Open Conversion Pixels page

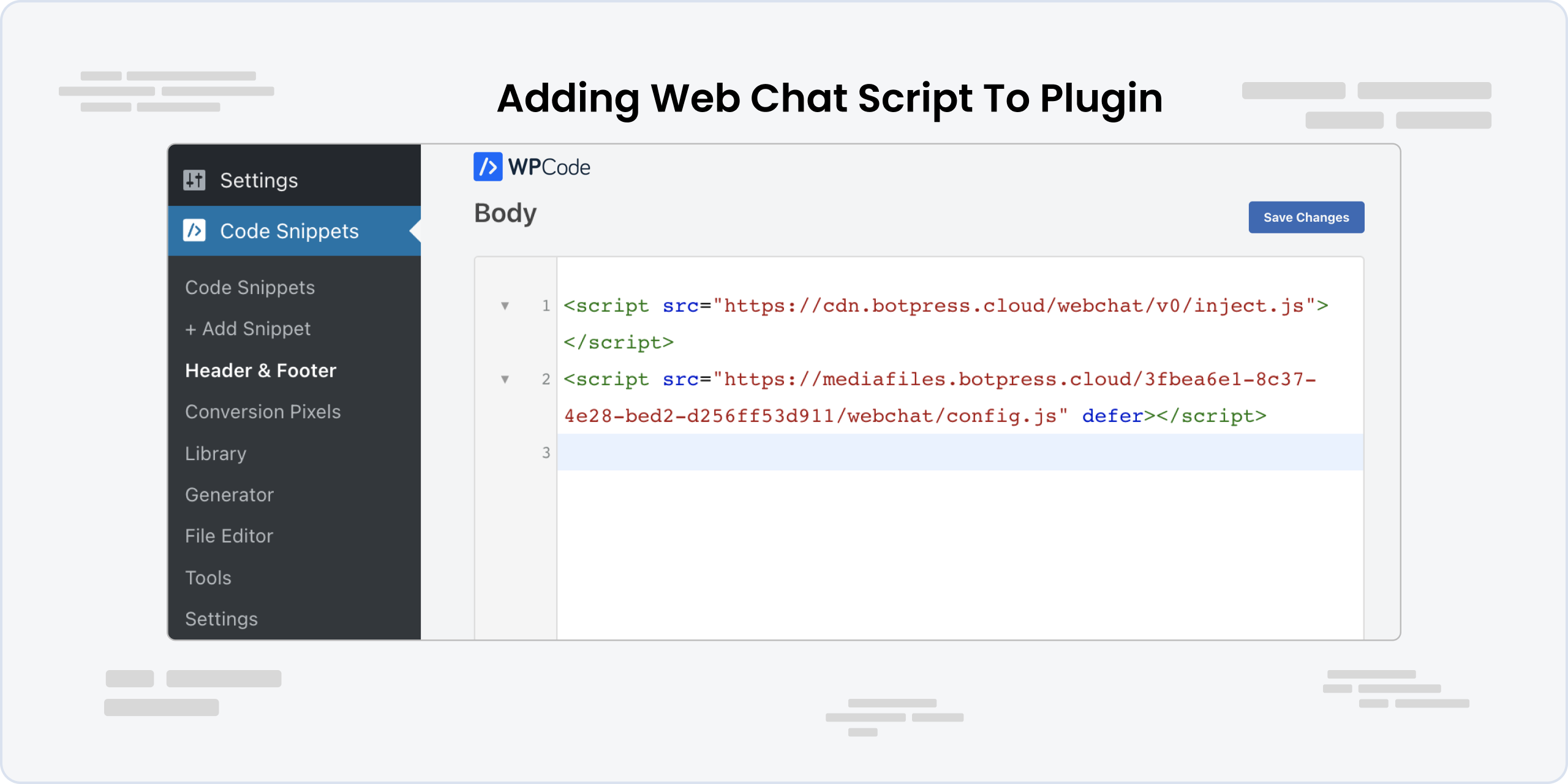pyautogui.click(x=263, y=412)
